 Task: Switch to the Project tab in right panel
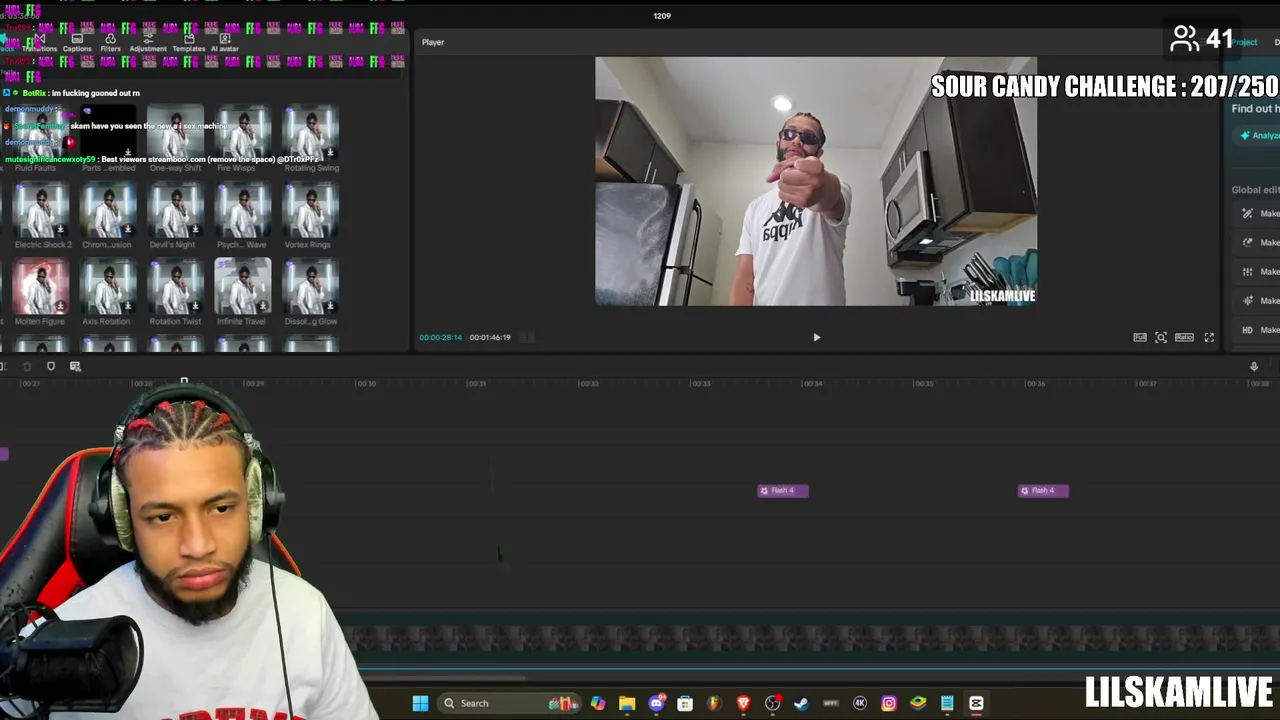click(x=1245, y=42)
